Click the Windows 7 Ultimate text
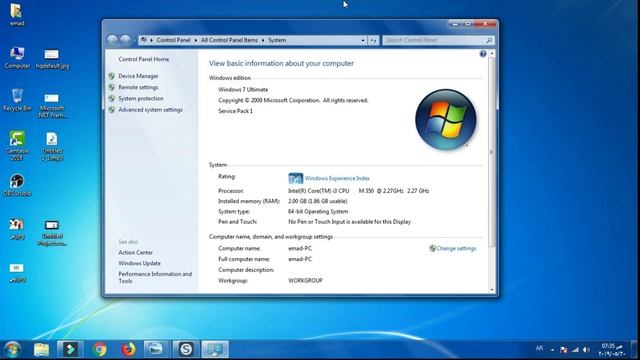Image resolution: width=640 pixels, height=360 pixels. 243,89
